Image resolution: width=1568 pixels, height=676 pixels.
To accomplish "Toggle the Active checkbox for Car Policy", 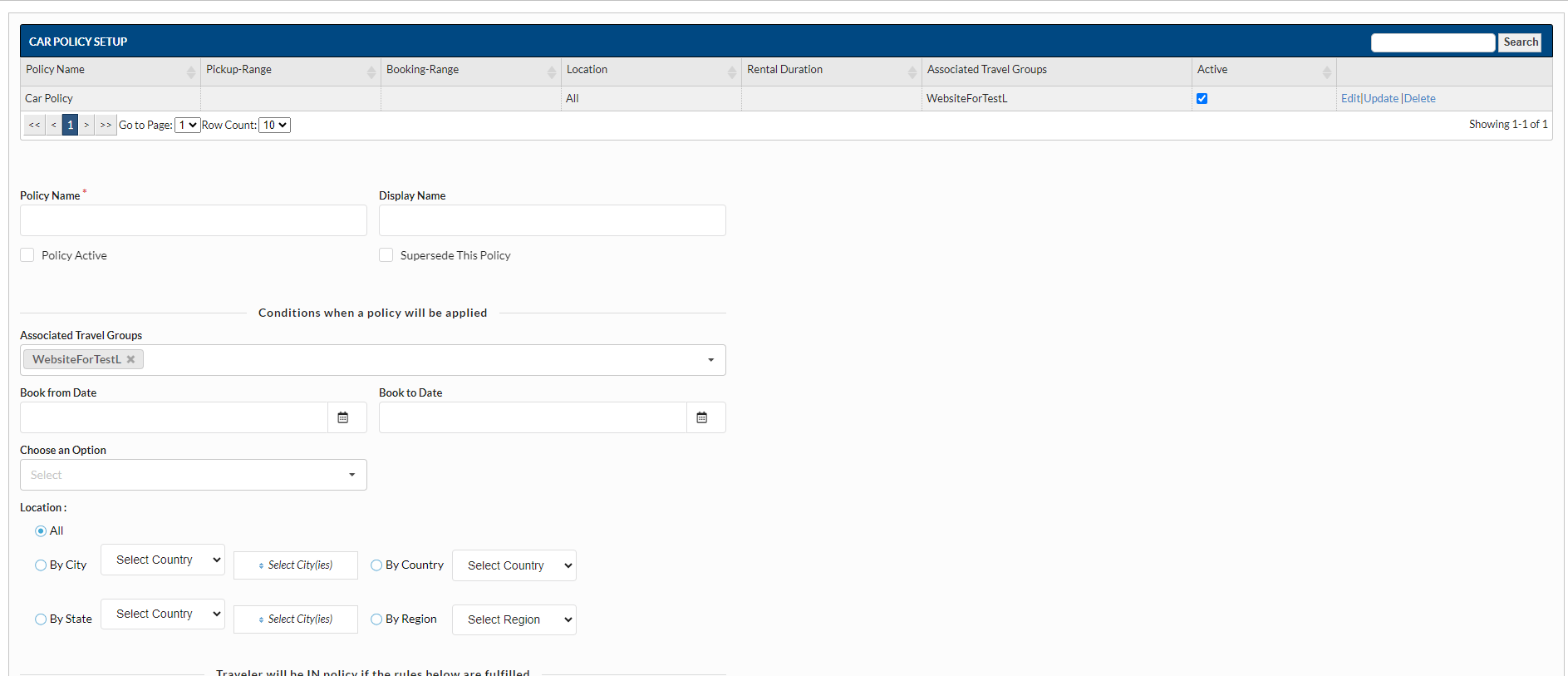I will tap(1202, 98).
